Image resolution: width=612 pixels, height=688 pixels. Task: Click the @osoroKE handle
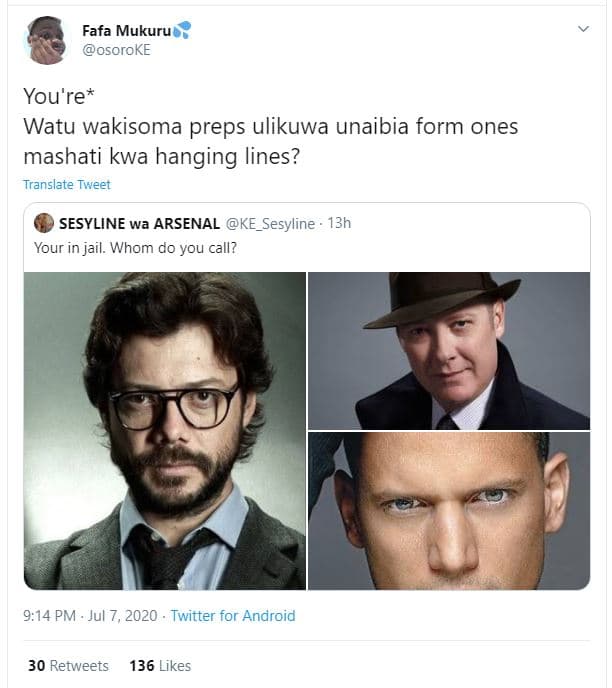pyautogui.click(x=116, y=50)
